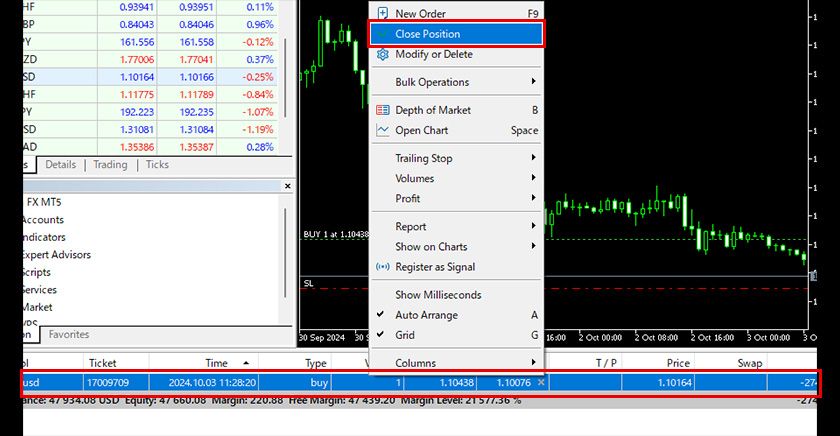Click the Open Chart line icon
Image resolution: width=840 pixels, height=436 pixels.
pyautogui.click(x=382, y=130)
